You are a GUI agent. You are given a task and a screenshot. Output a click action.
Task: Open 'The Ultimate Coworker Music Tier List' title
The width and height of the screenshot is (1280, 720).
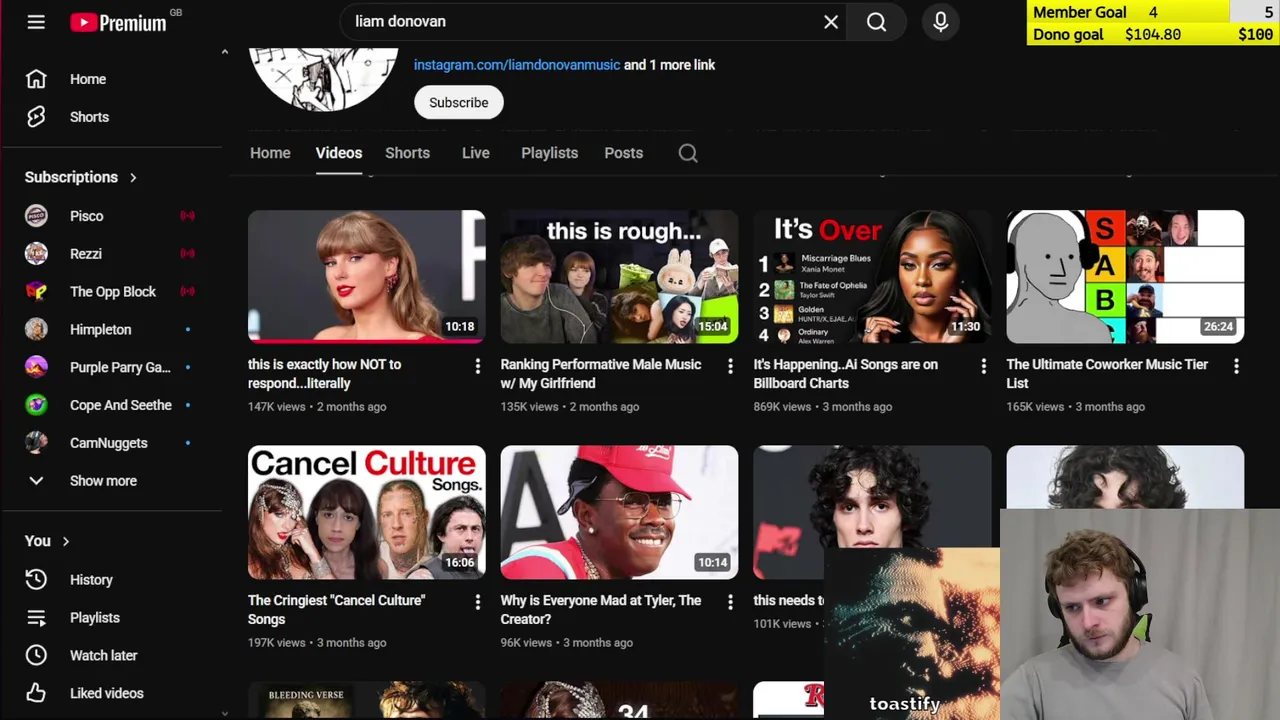(1107, 374)
